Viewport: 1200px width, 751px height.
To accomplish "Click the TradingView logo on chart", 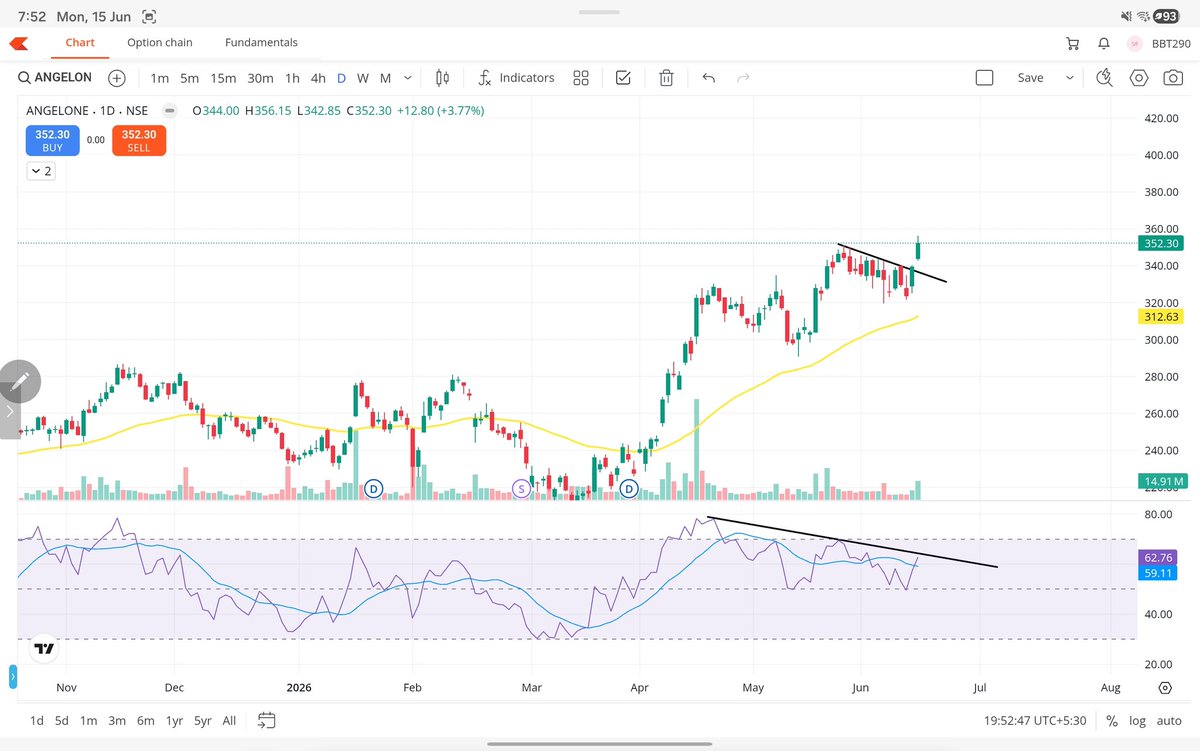I will (44, 648).
